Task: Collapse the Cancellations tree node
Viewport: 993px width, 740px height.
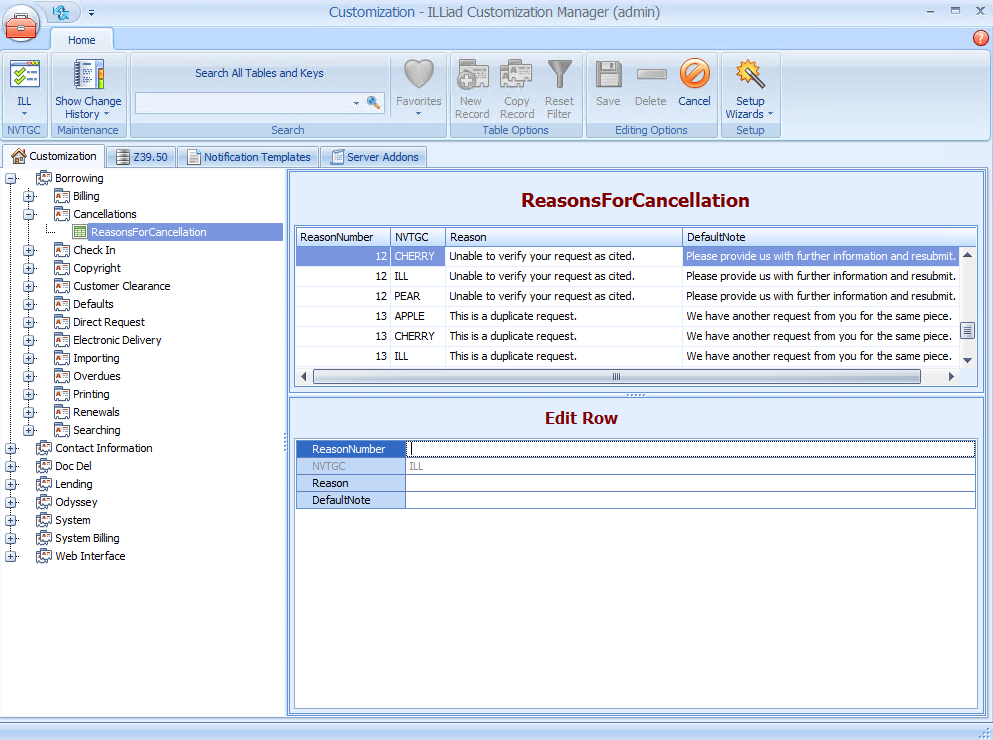Action: pos(30,214)
